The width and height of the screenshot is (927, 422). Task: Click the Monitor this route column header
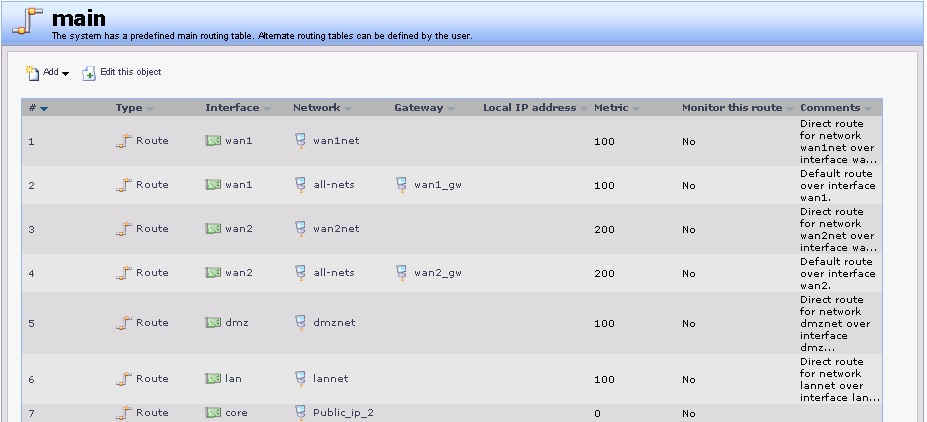[732, 108]
